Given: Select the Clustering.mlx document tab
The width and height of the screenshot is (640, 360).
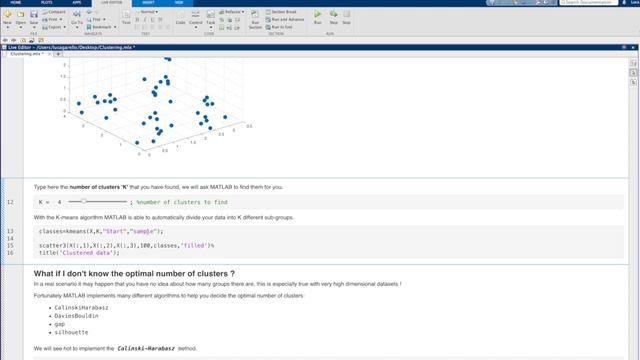Looking at the screenshot, I should [27, 54].
